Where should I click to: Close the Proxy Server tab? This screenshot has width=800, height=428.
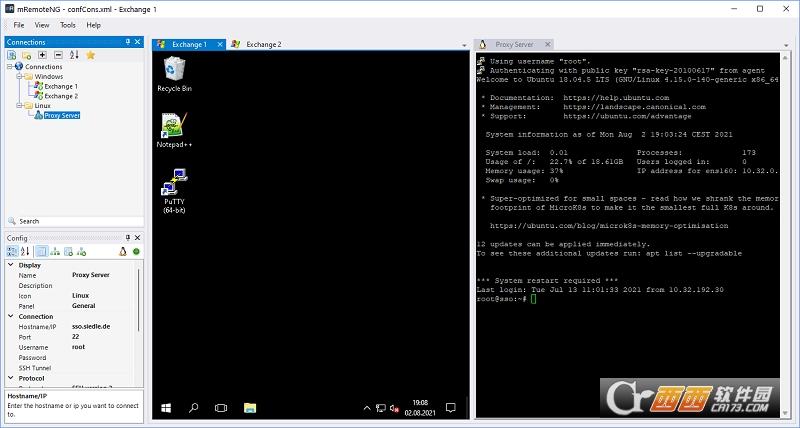[547, 44]
